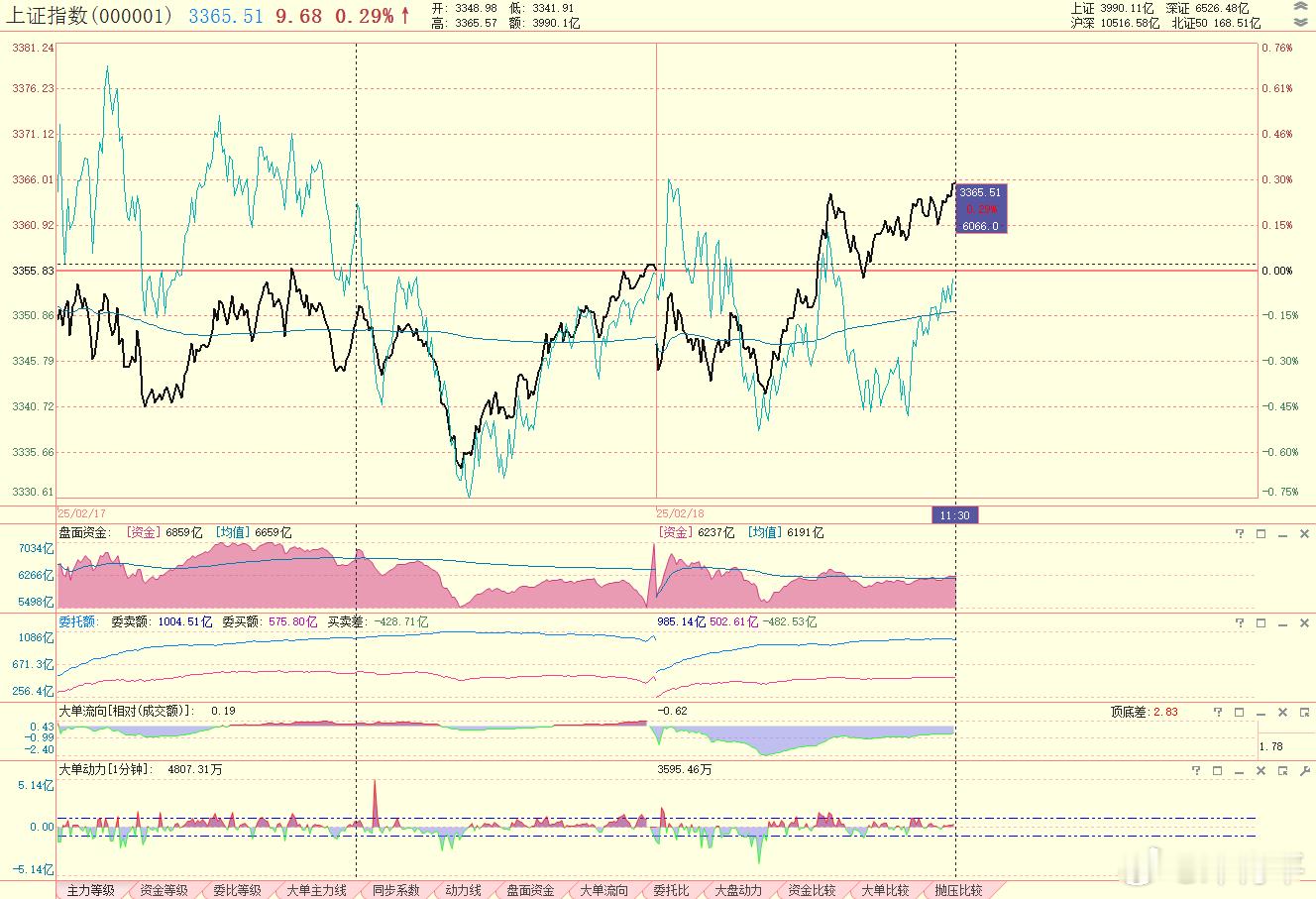Viewport: 1316px width, 899px height.
Task: Click the [资金] 6859亿 legend value
Action: click(164, 533)
